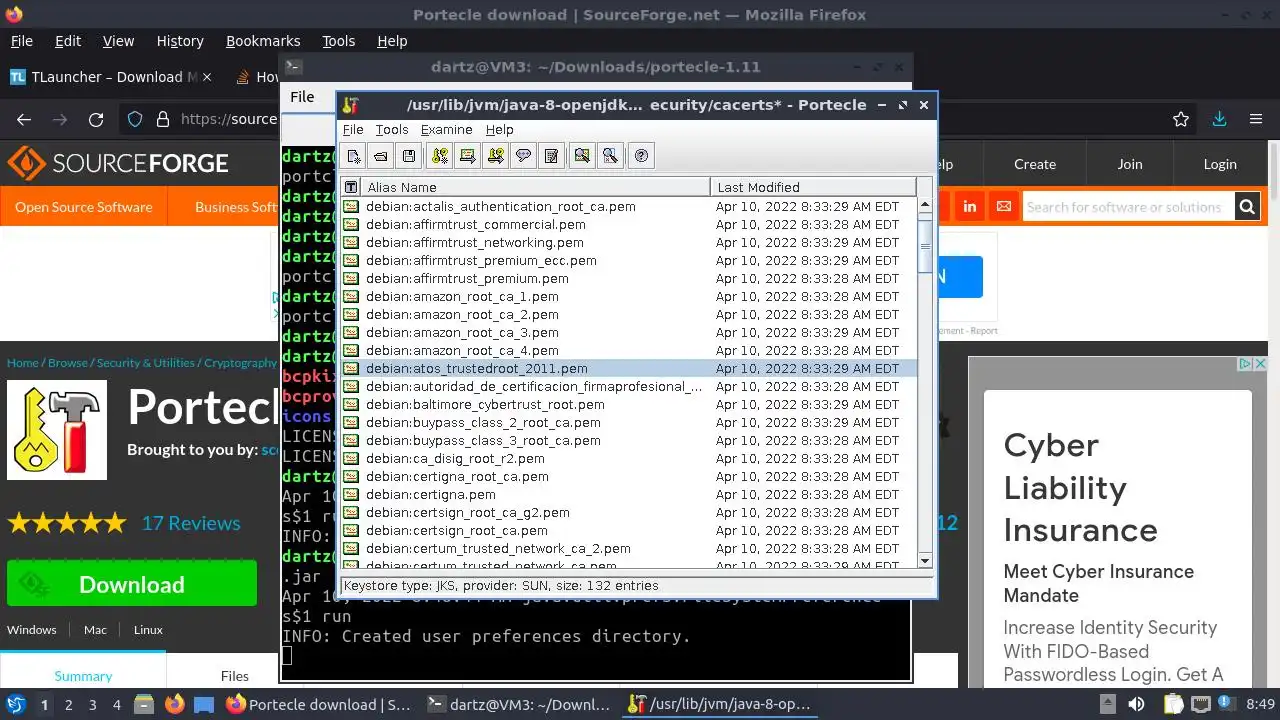Viewport: 1280px width, 720px height.
Task: Select debian:buypass_class_3_root_ca.pem entry
Action: point(629,440)
